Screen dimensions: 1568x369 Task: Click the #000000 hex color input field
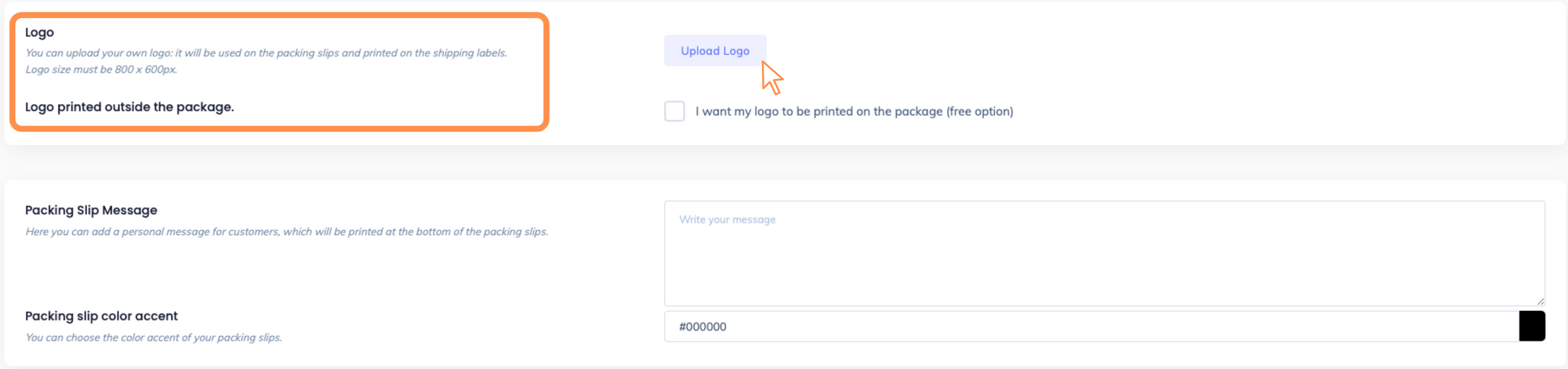pos(1090,327)
